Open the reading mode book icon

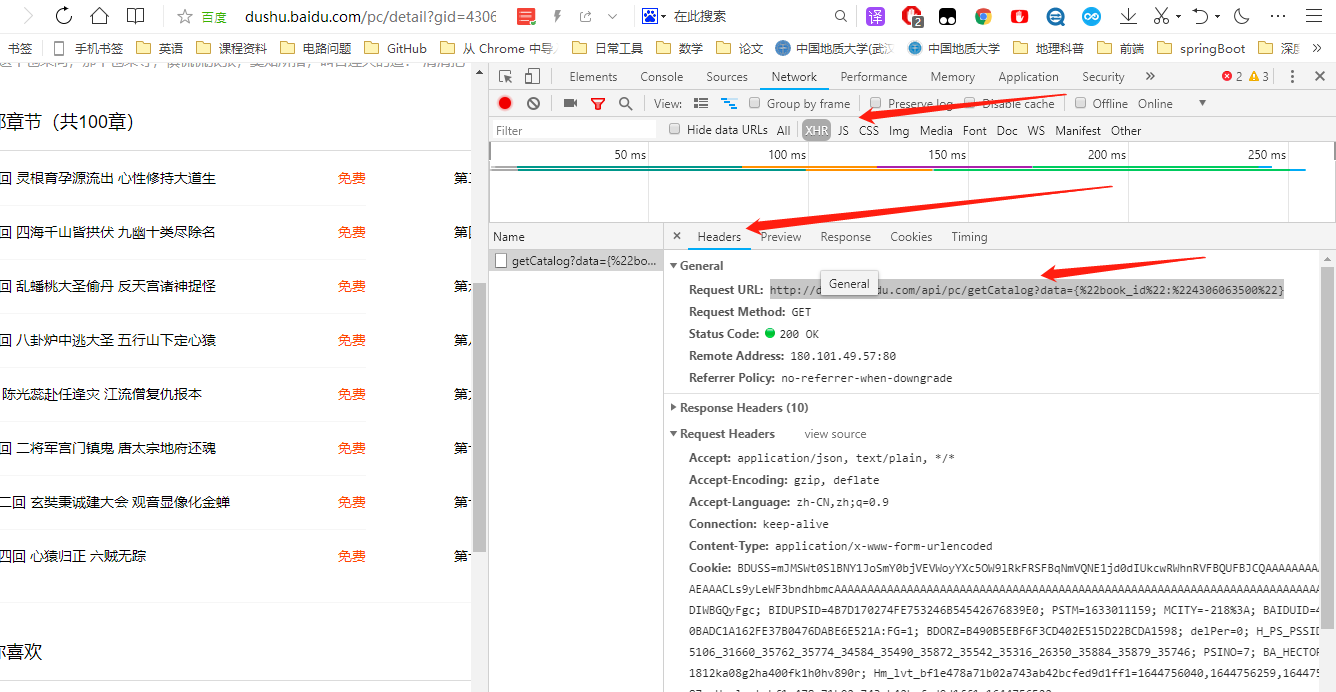pos(135,16)
